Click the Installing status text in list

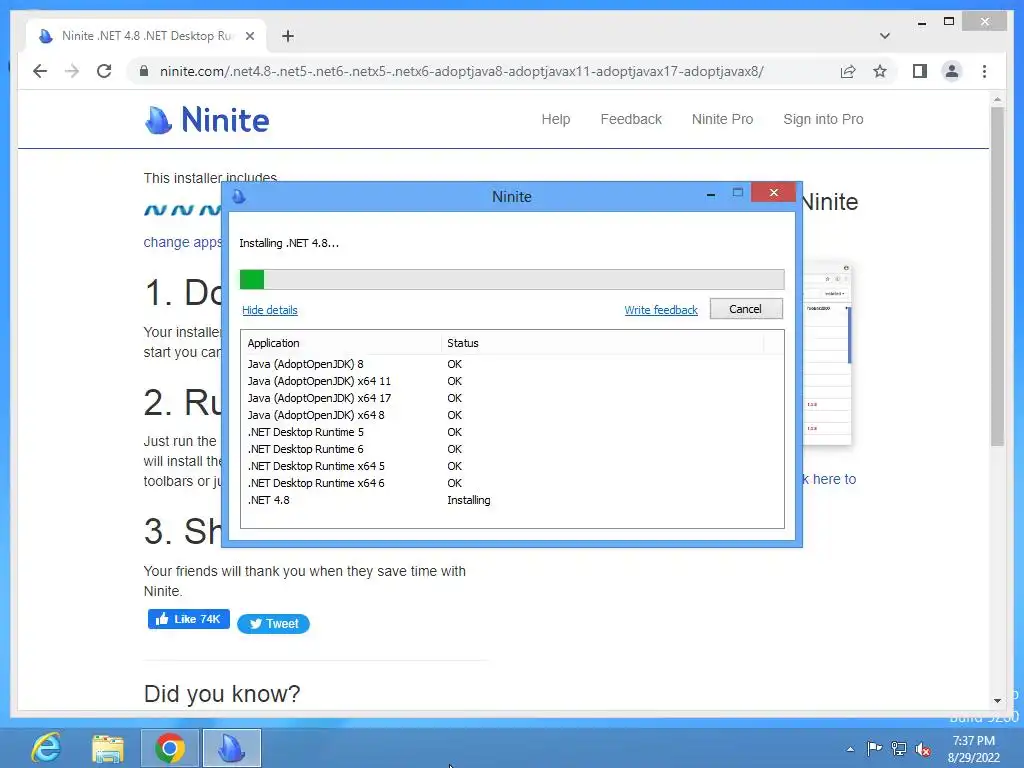[468, 500]
